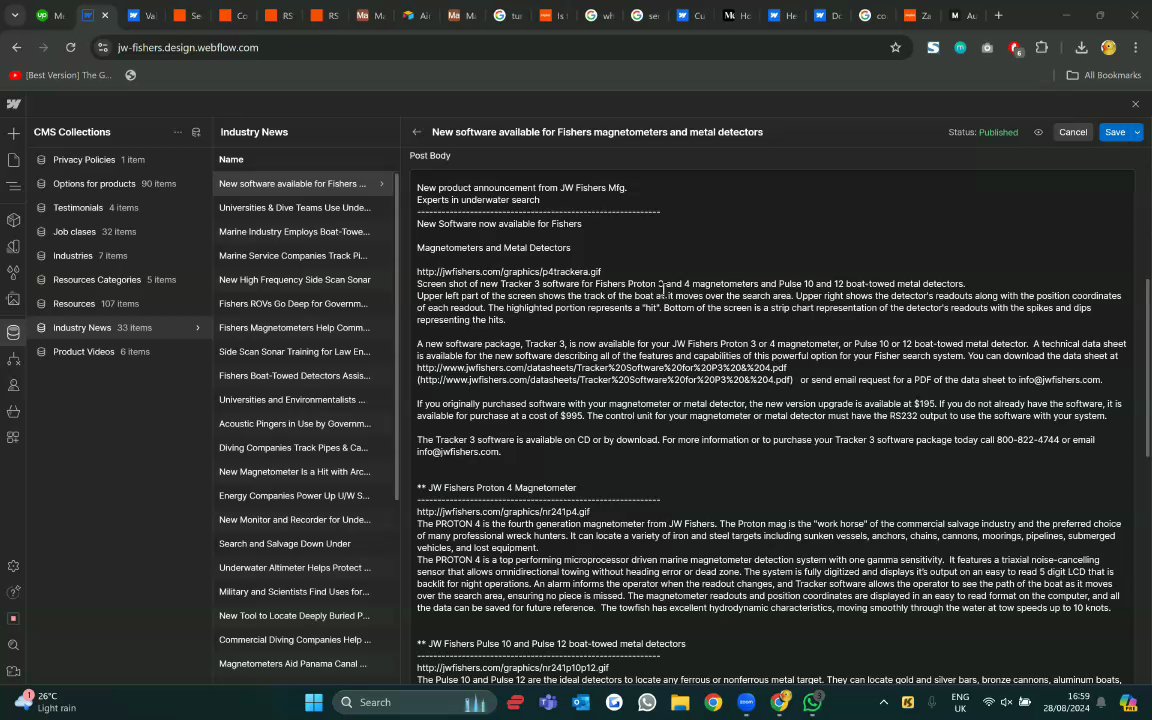Open Resources collection with 107 items
This screenshot has height=720, width=1152.
[120, 303]
